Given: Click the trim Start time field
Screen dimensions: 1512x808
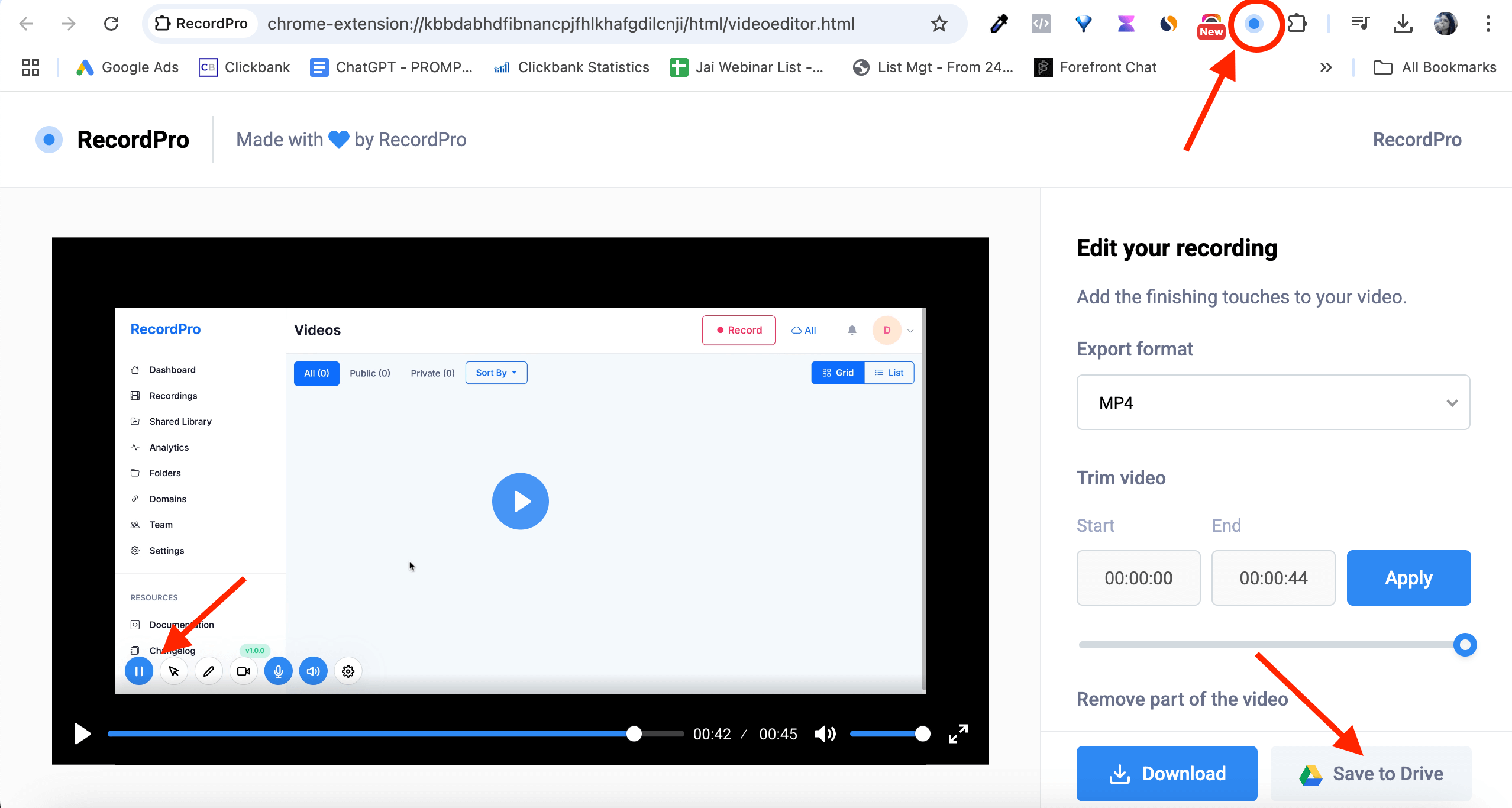Looking at the screenshot, I should click(1138, 577).
